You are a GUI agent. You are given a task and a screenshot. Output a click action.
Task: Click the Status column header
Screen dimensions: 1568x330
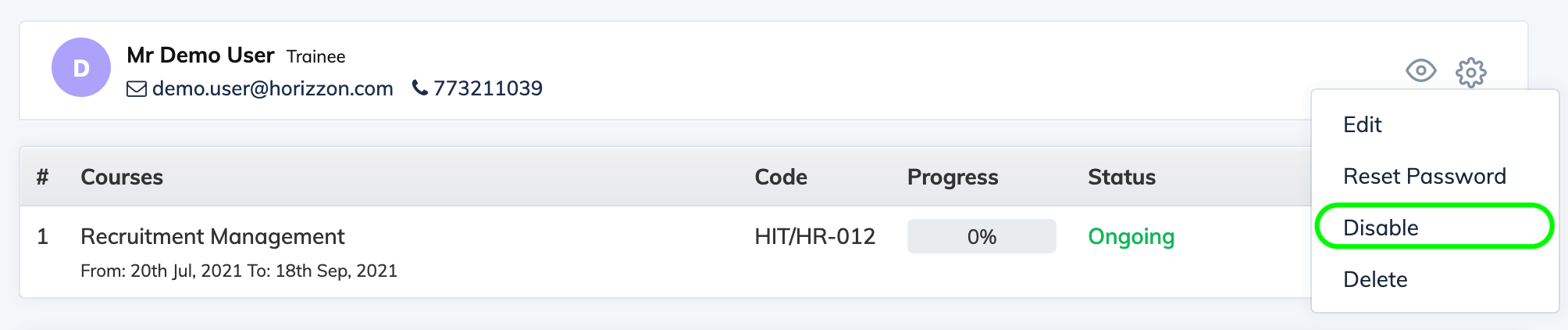(x=1122, y=177)
